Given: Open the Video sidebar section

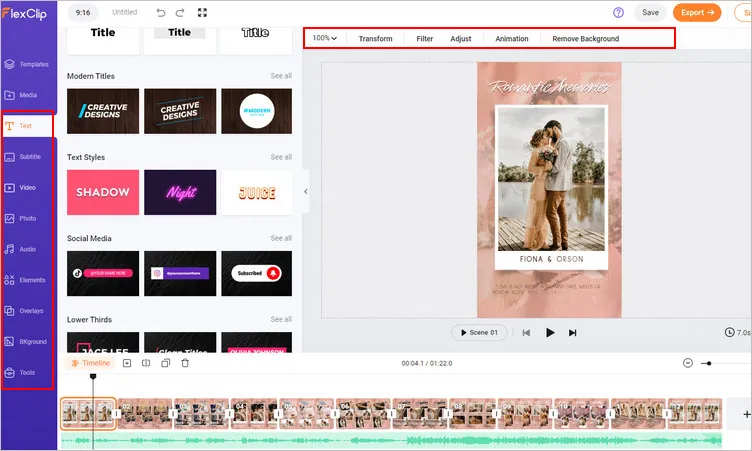Looking at the screenshot, I should [21, 188].
